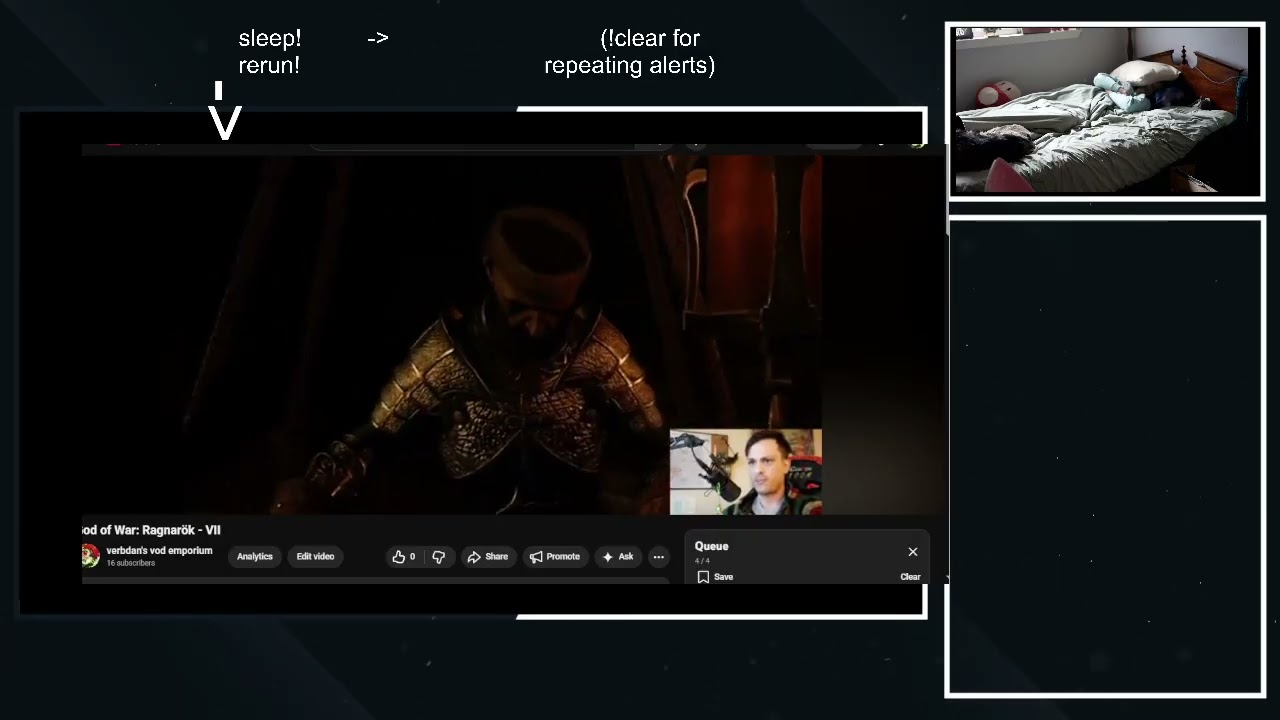This screenshot has width=1280, height=720.
Task: Save the queue as a playlist
Action: 715,577
